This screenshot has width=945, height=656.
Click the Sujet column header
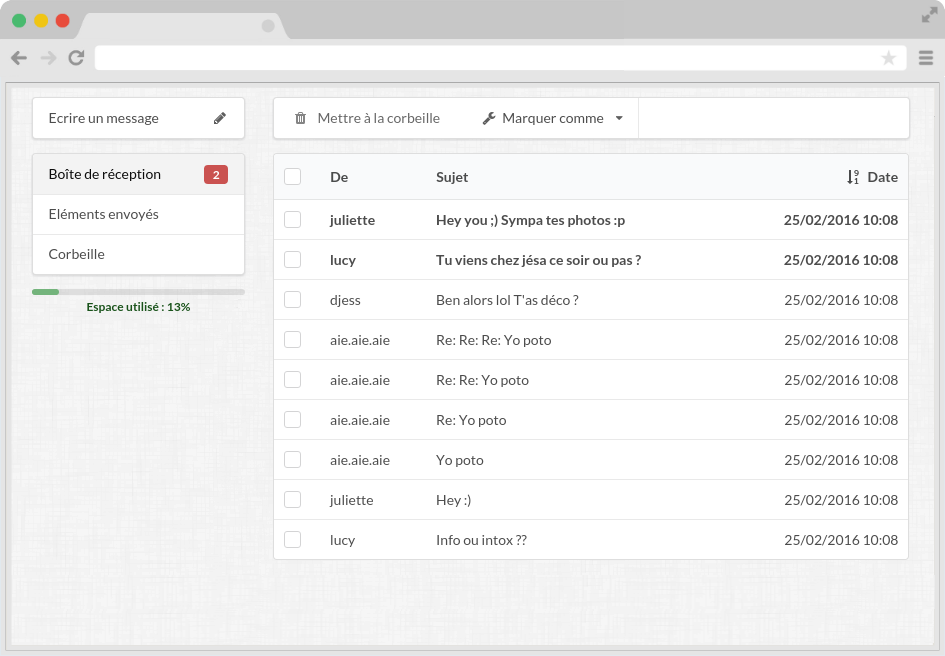coord(452,177)
